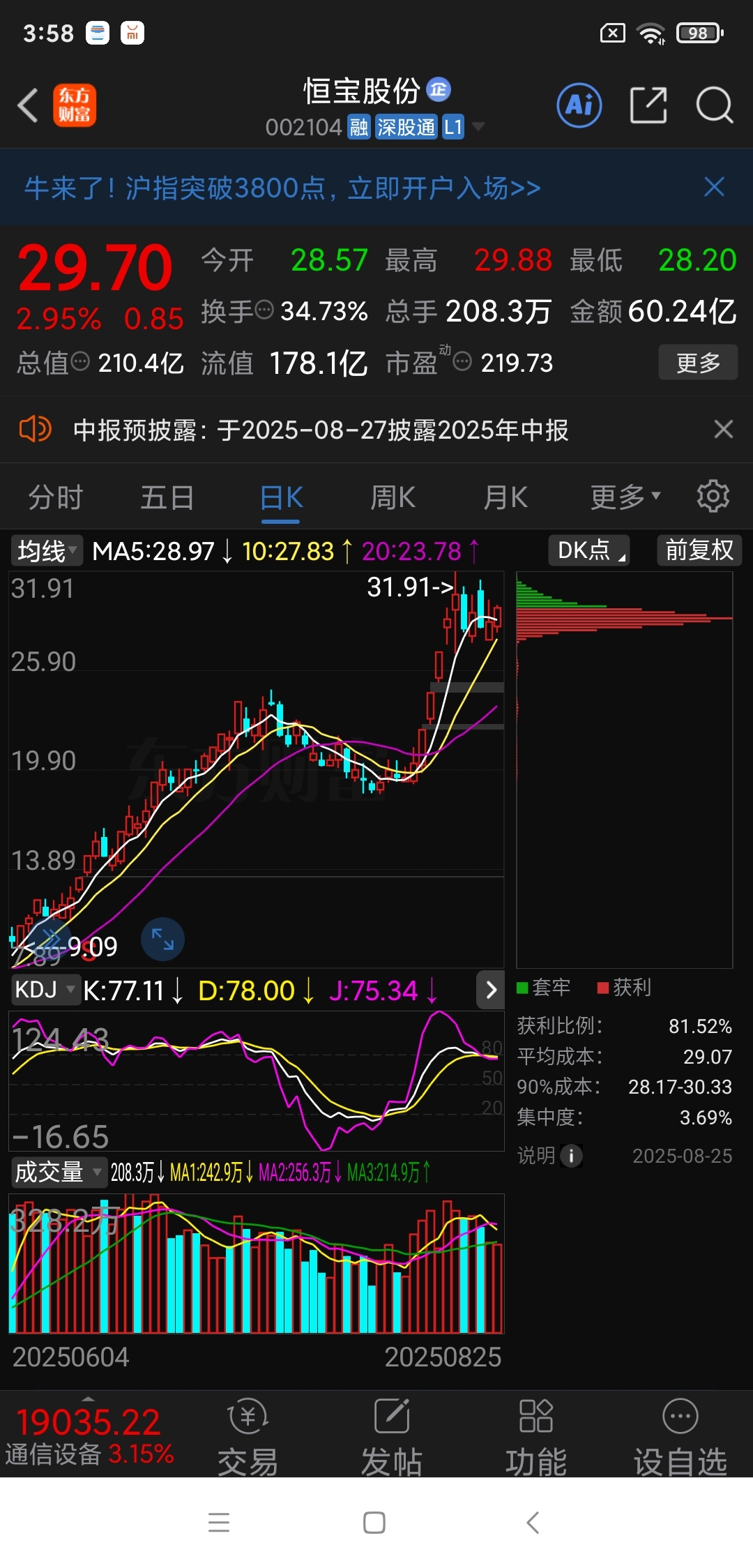Tap Android recent apps menu button
Screen dimensions: 753x1568
[x=219, y=1522]
